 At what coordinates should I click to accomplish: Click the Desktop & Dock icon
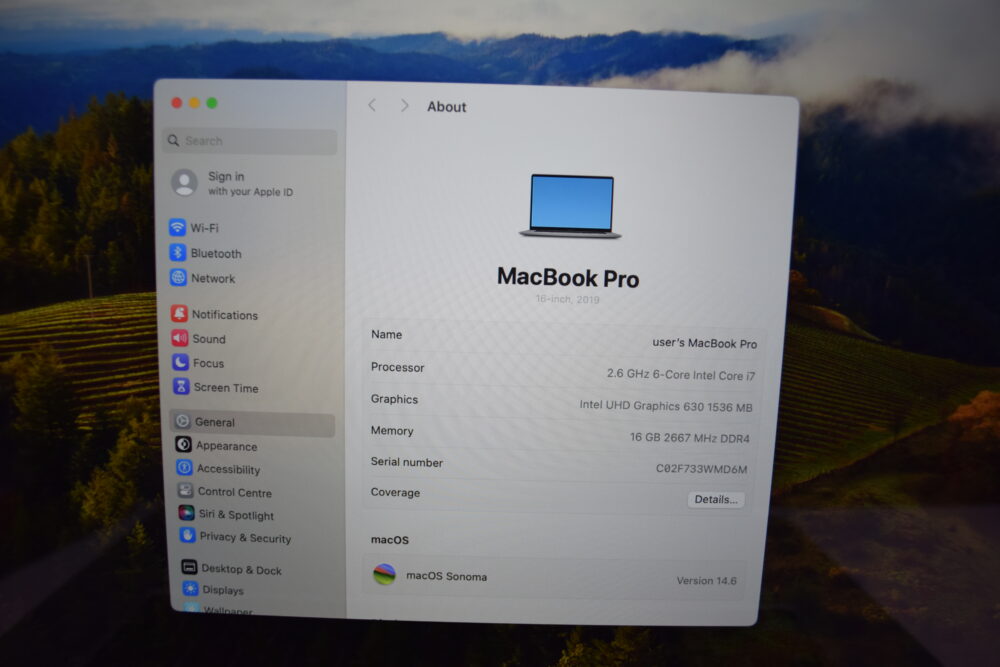pos(189,567)
